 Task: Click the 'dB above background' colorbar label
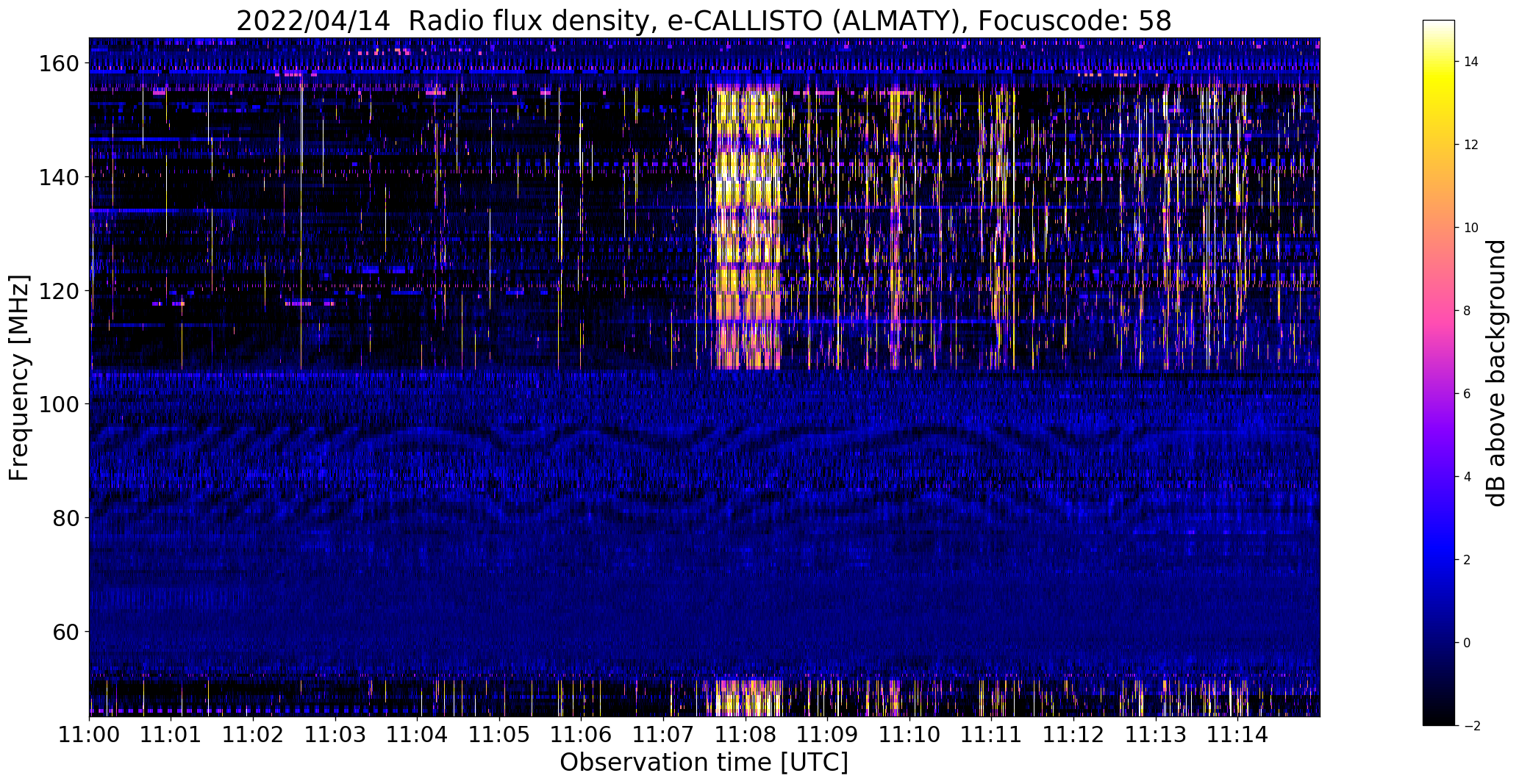(1496, 373)
